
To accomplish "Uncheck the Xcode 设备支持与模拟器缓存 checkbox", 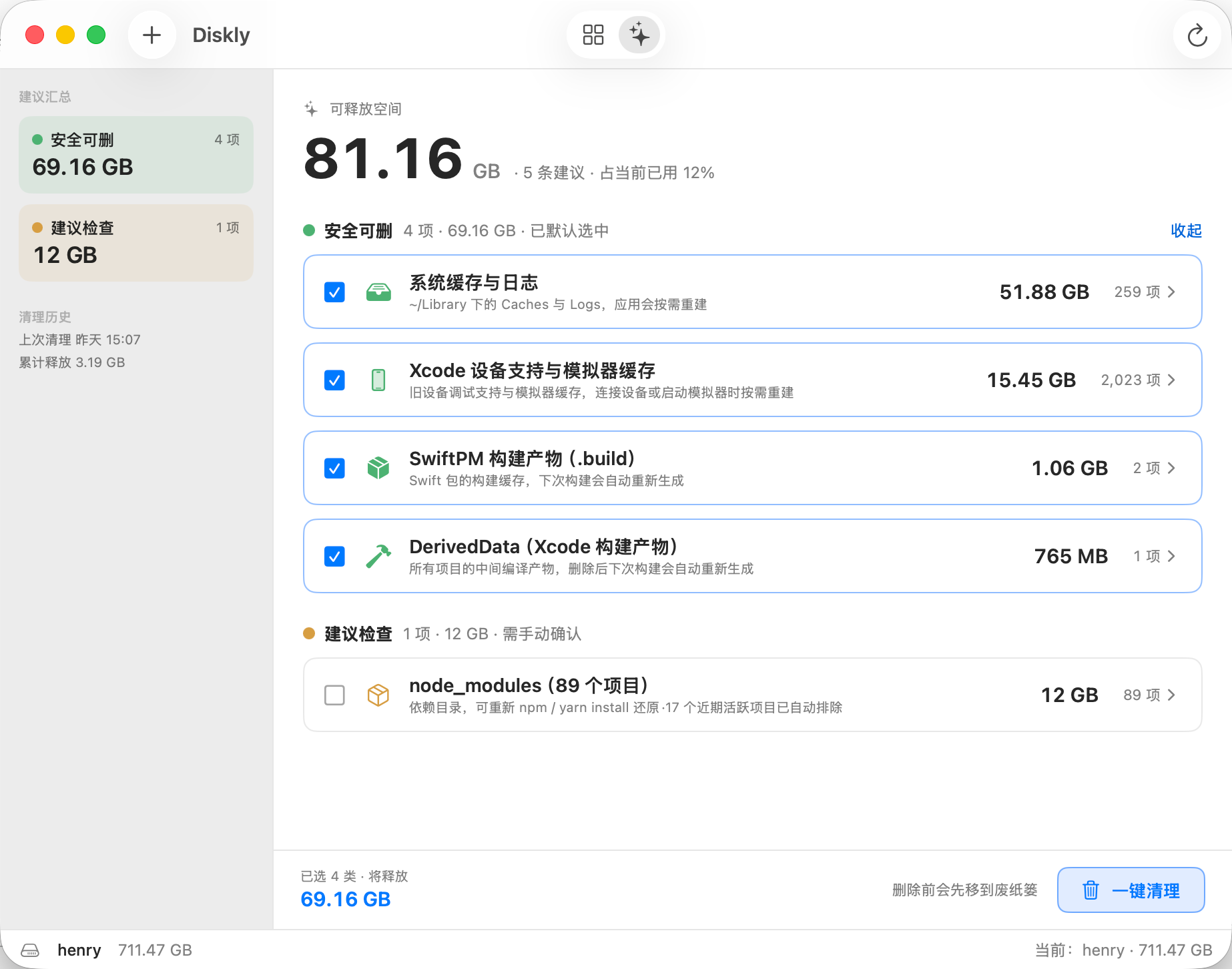I will tap(334, 380).
